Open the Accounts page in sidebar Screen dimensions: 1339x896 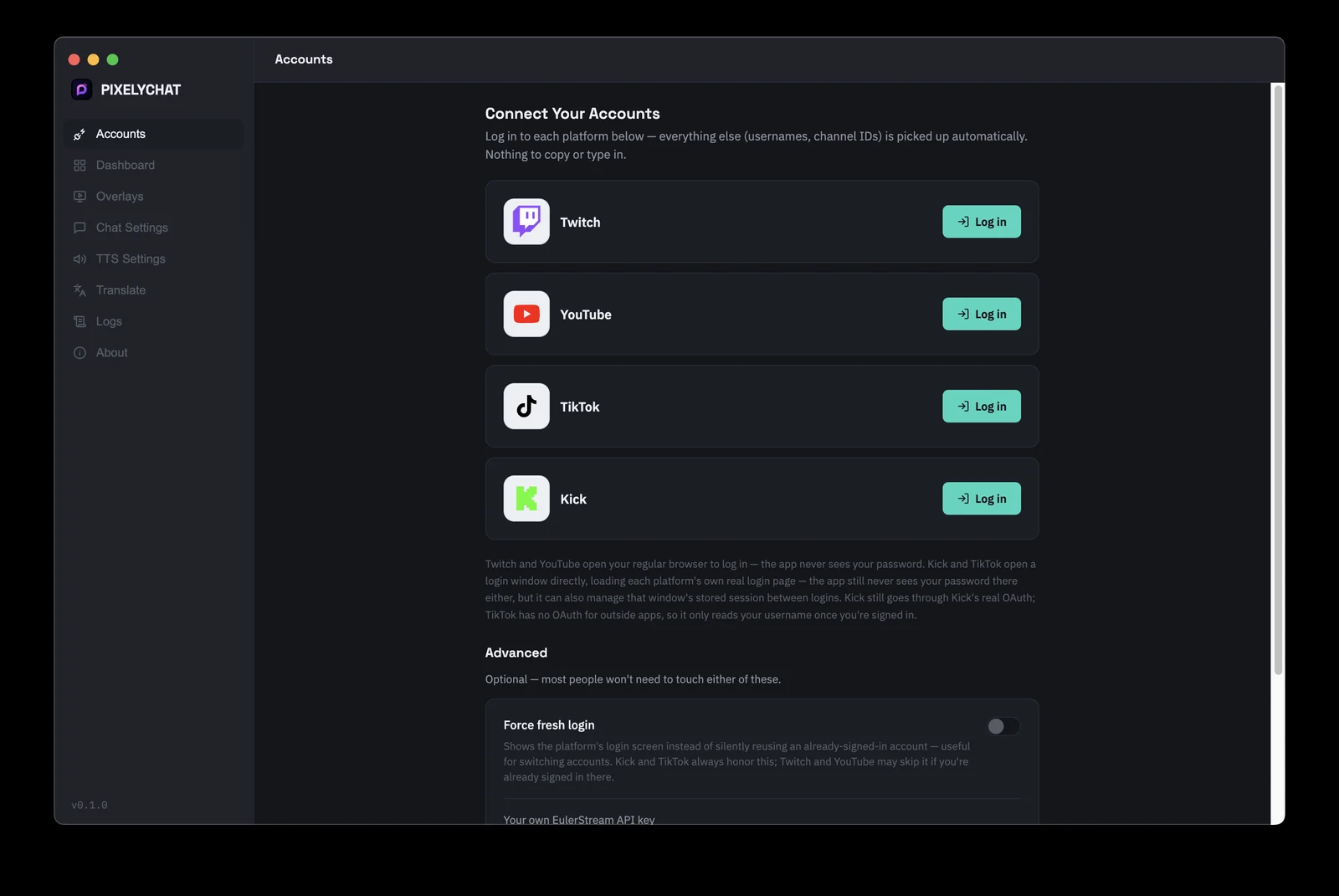click(153, 134)
